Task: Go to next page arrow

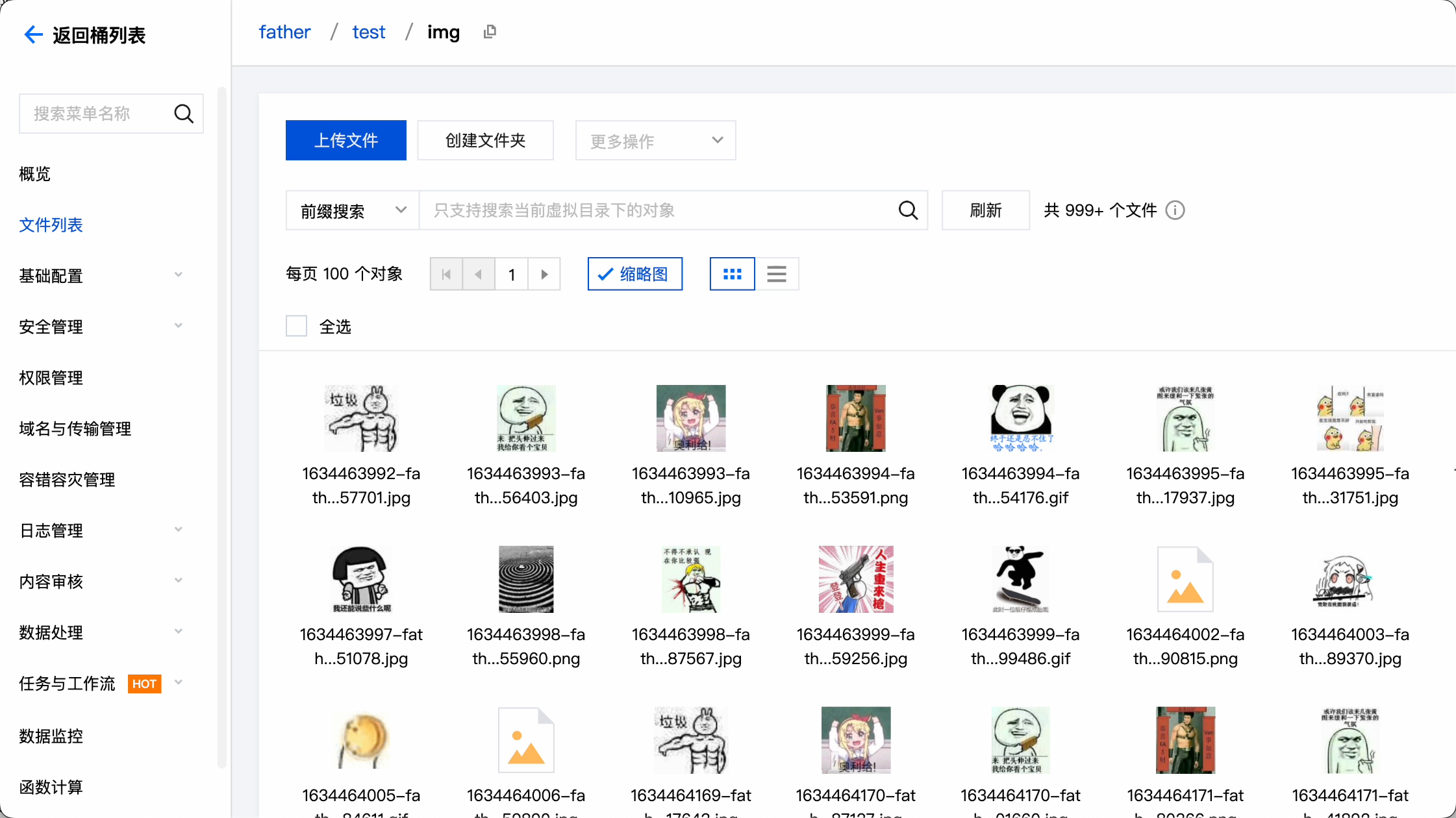Action: point(544,274)
